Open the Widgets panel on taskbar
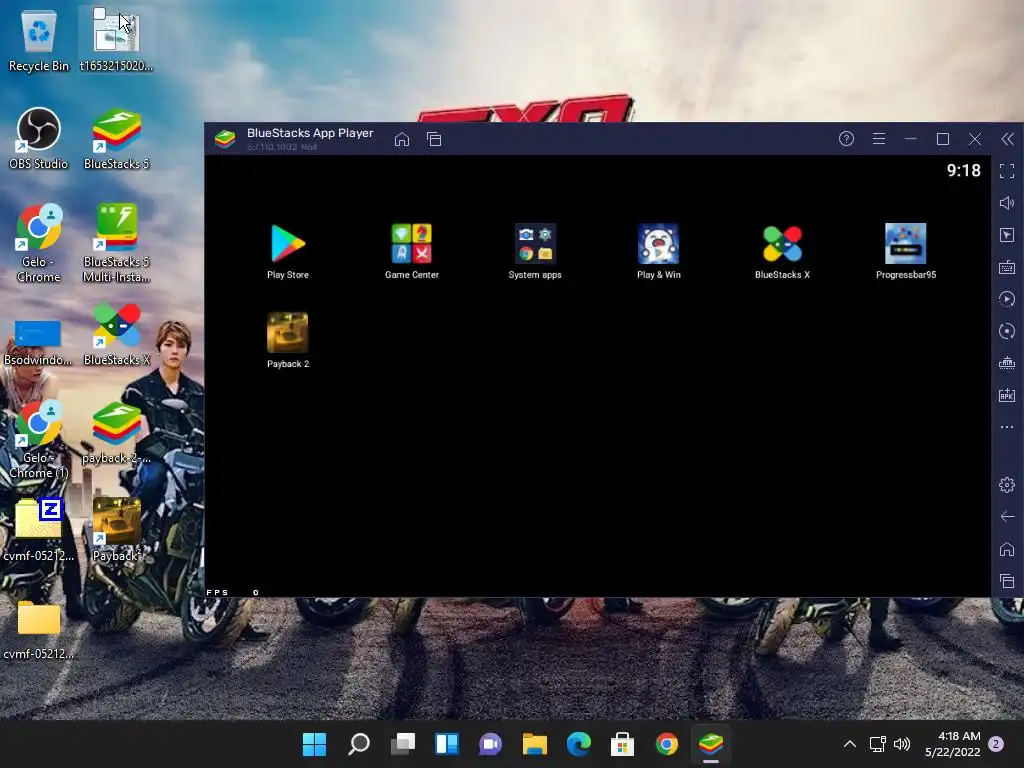This screenshot has height=768, width=1024. pyautogui.click(x=447, y=744)
